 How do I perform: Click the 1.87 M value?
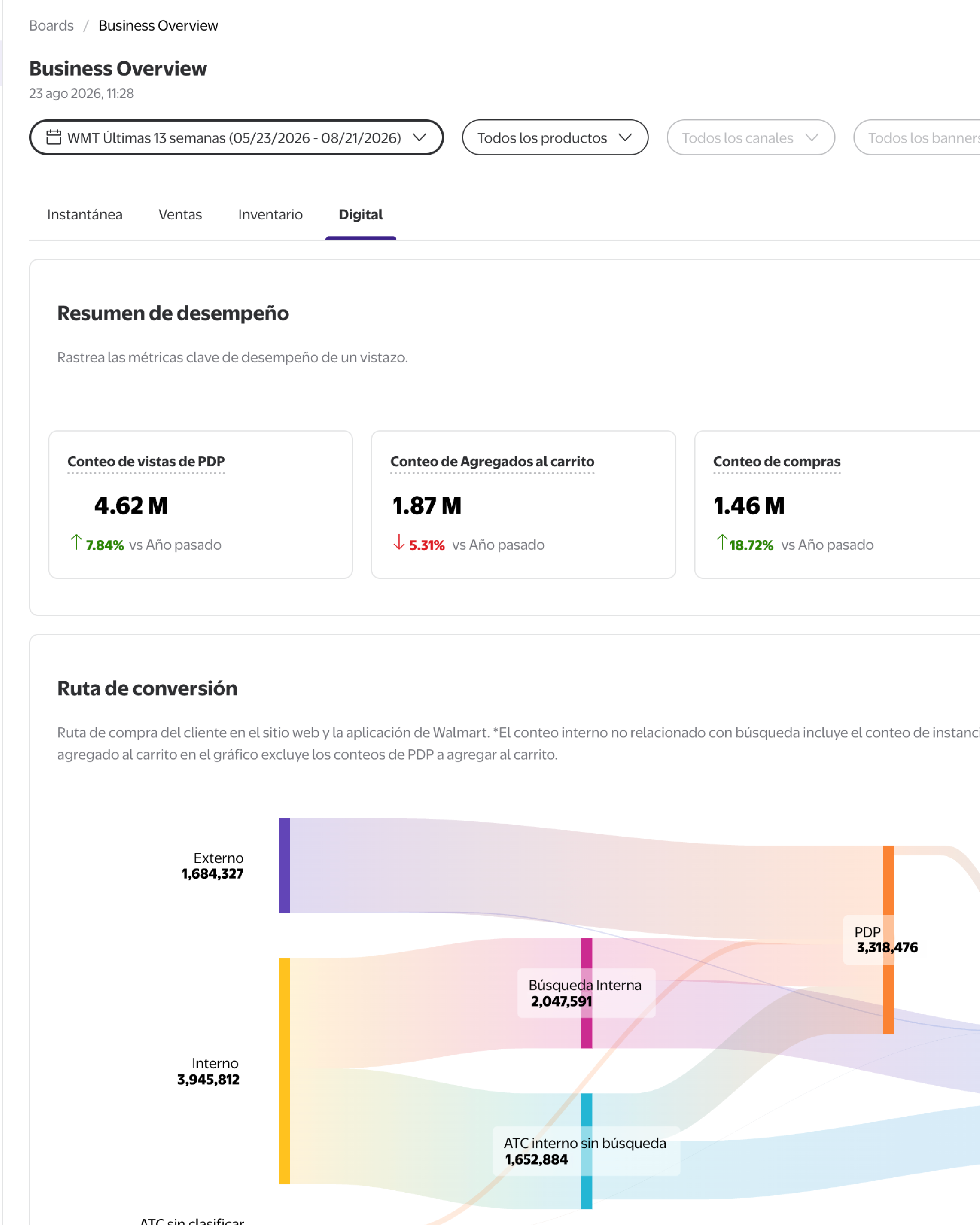[x=427, y=505]
